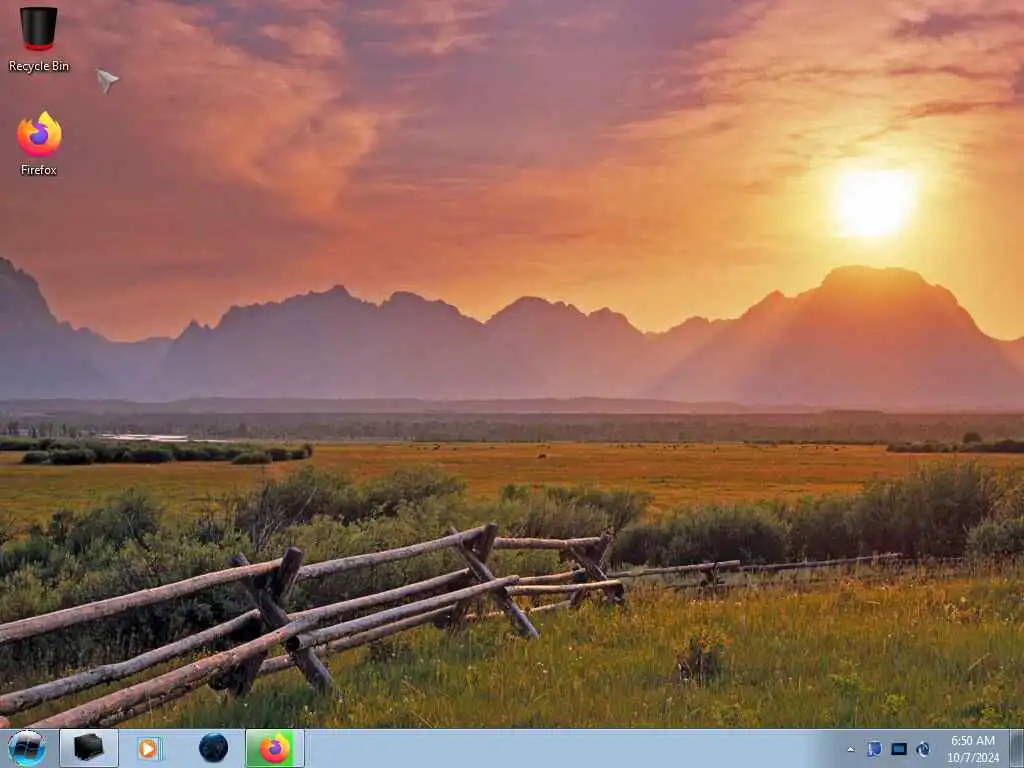Click the 'Recycle Bin' label text
This screenshot has height=768, width=1024.
point(39,66)
